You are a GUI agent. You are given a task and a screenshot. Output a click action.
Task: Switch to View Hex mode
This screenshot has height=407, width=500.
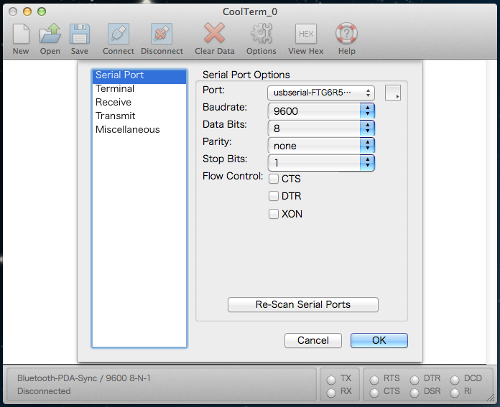(x=306, y=34)
